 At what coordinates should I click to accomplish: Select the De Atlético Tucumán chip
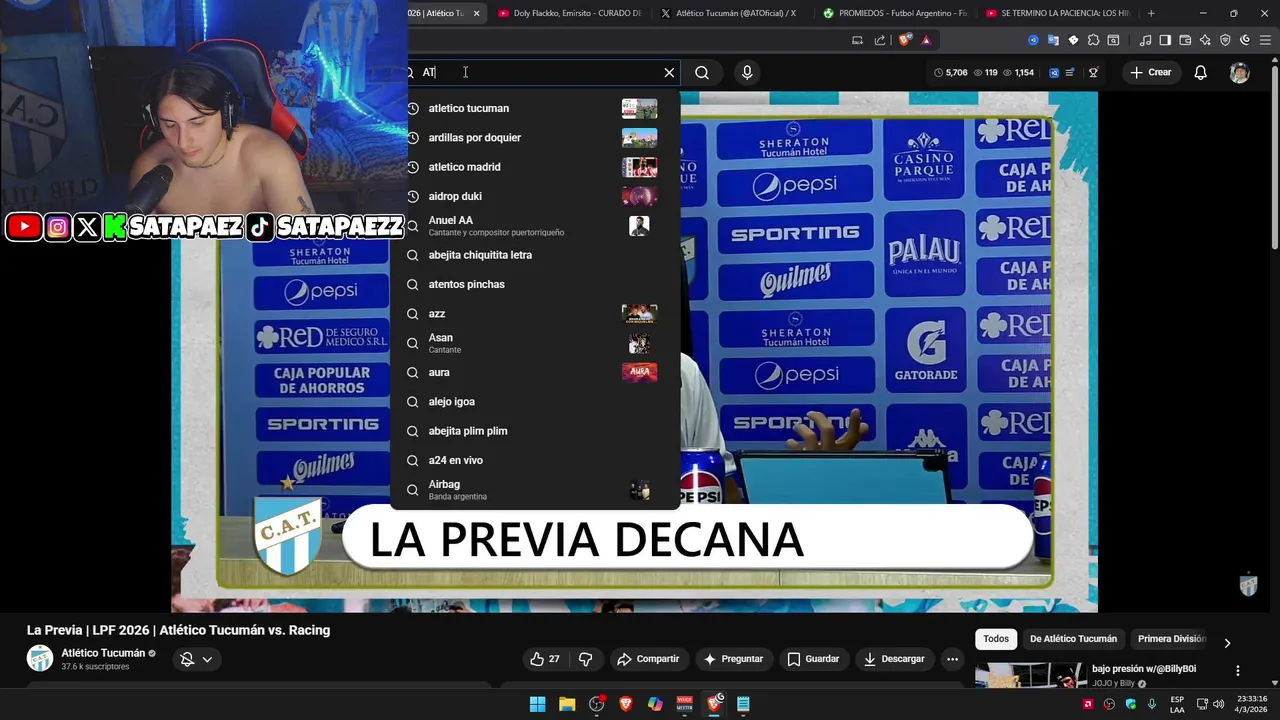1073,639
